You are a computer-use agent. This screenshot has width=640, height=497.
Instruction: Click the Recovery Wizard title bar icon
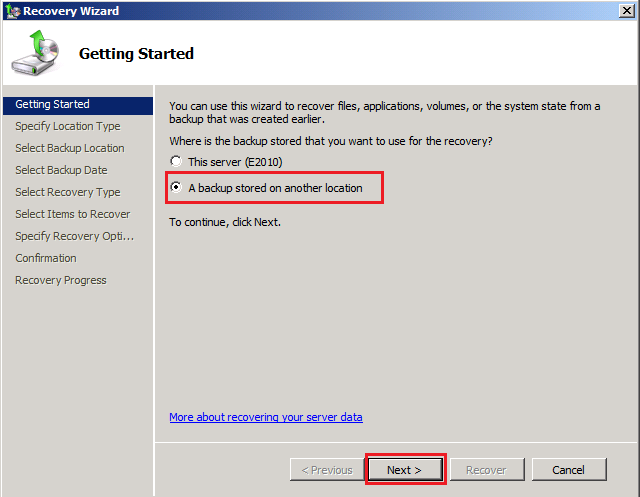[x=12, y=11]
